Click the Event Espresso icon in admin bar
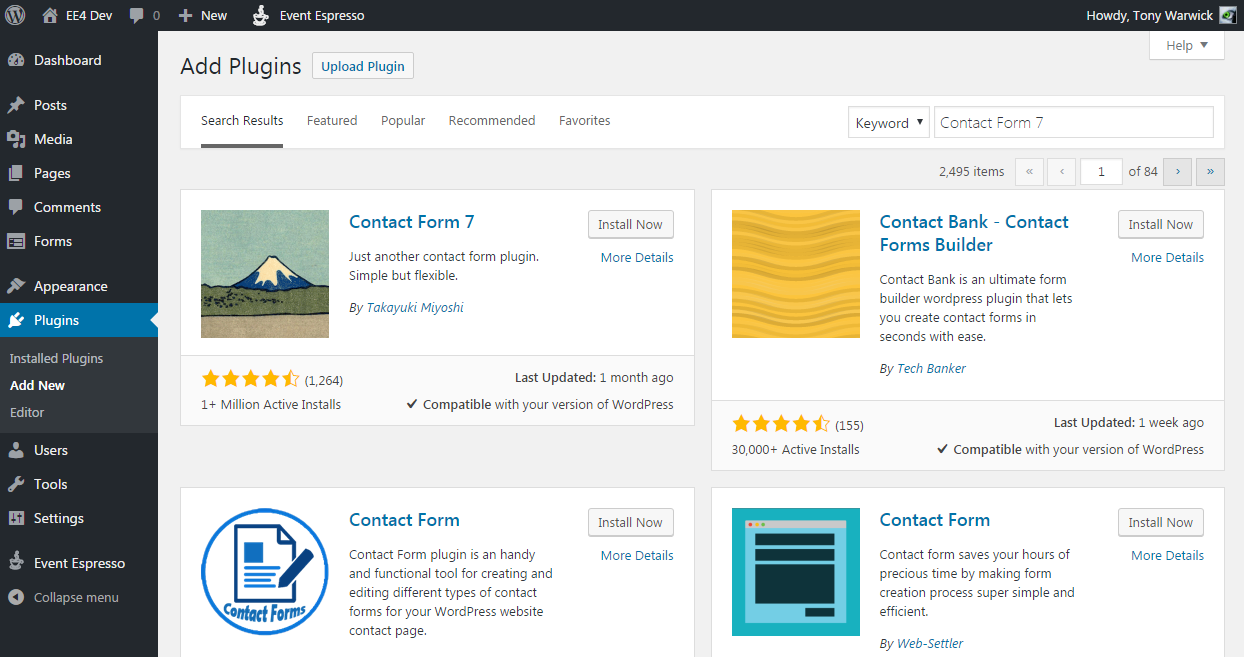Viewport: 1244px width, 657px height. (x=260, y=15)
